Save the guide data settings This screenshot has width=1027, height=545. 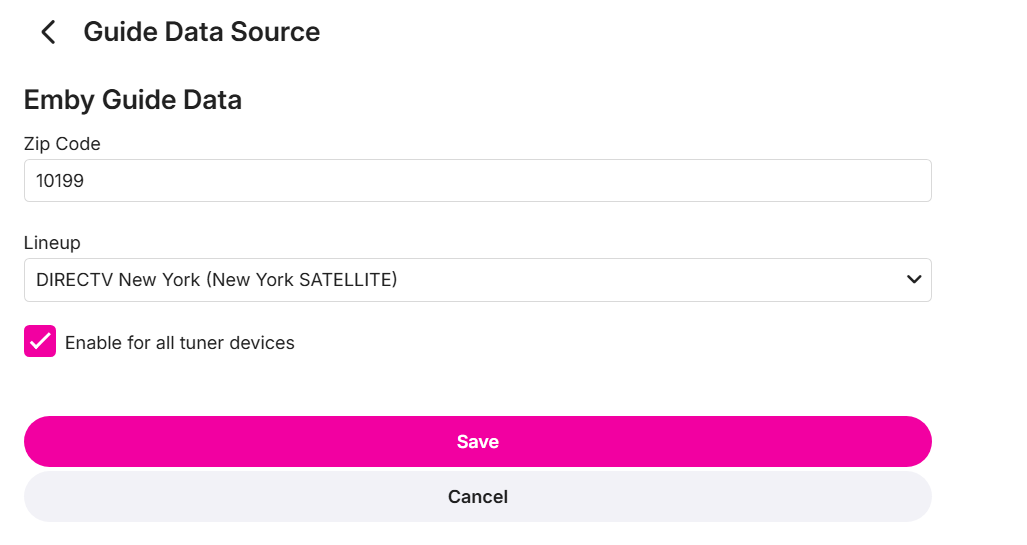tap(477, 441)
